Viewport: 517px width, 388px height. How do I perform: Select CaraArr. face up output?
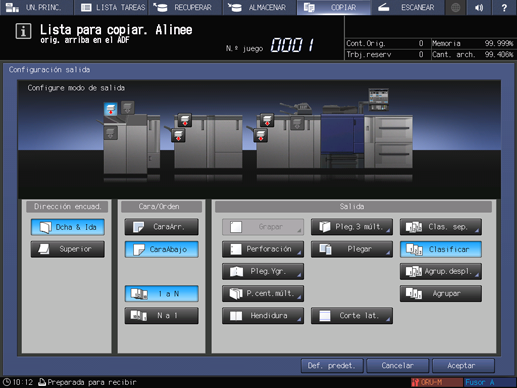(x=162, y=227)
